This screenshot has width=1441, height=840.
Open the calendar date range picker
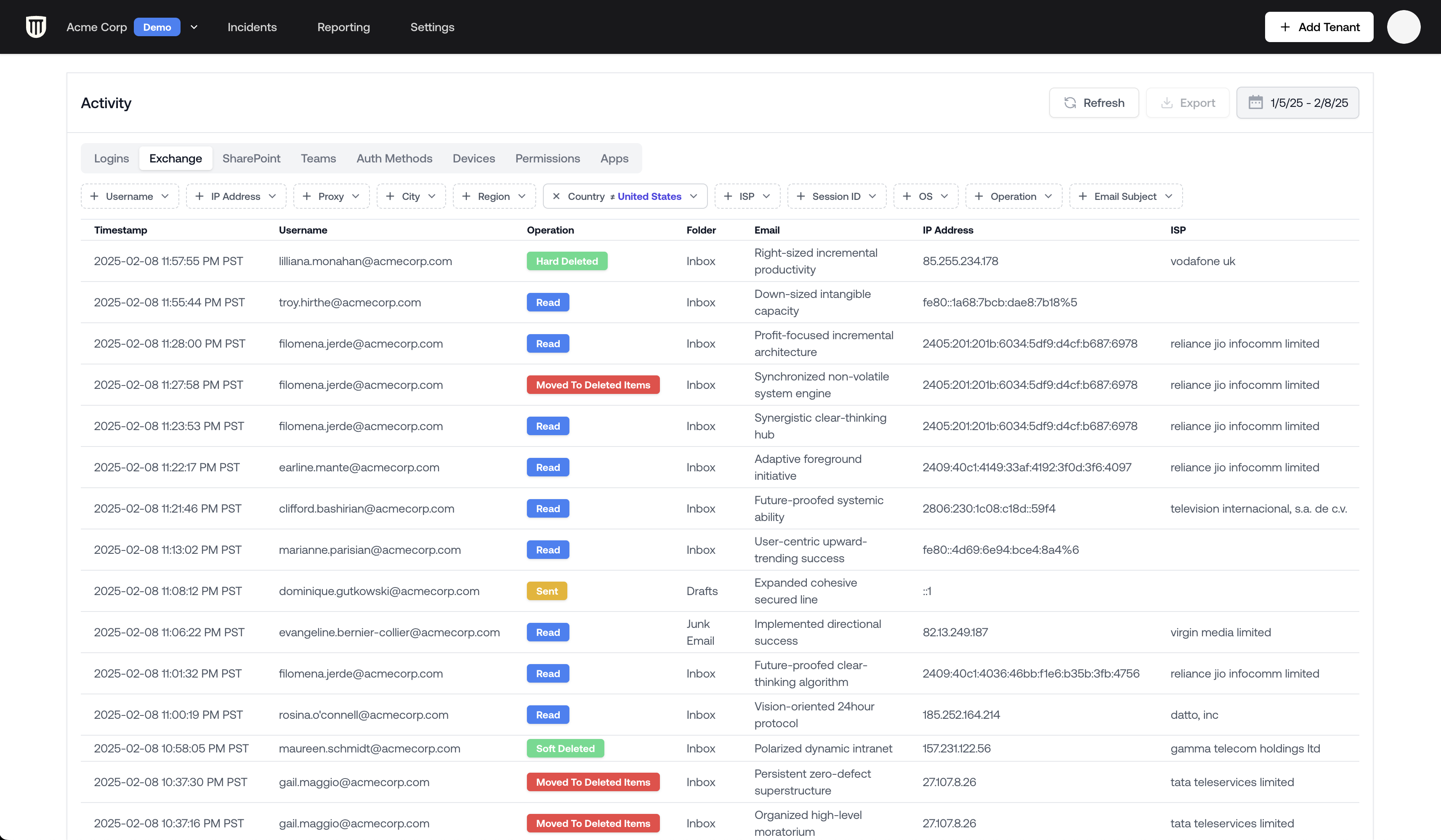(x=1297, y=103)
